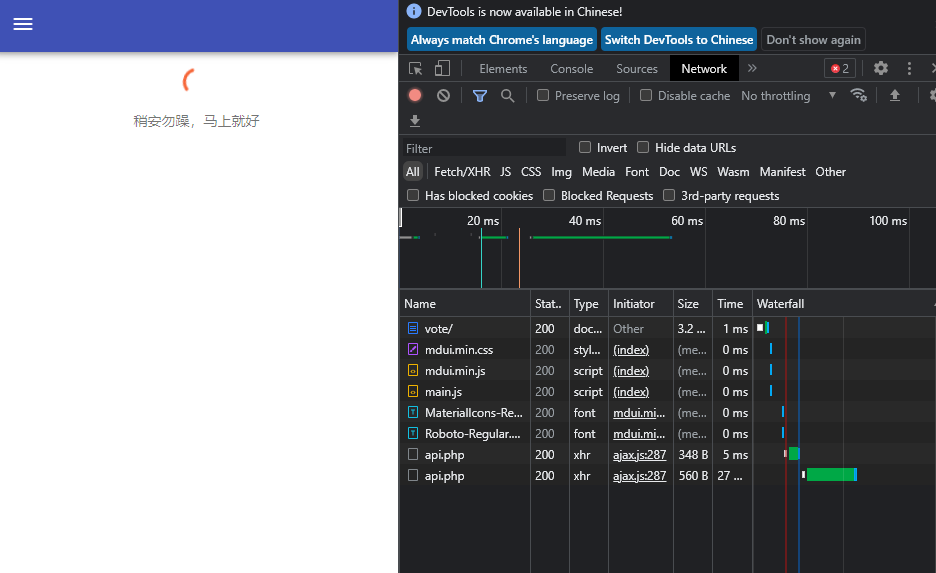Check the Hide data URLs option
Screen dimensions: 936x573
point(643,147)
